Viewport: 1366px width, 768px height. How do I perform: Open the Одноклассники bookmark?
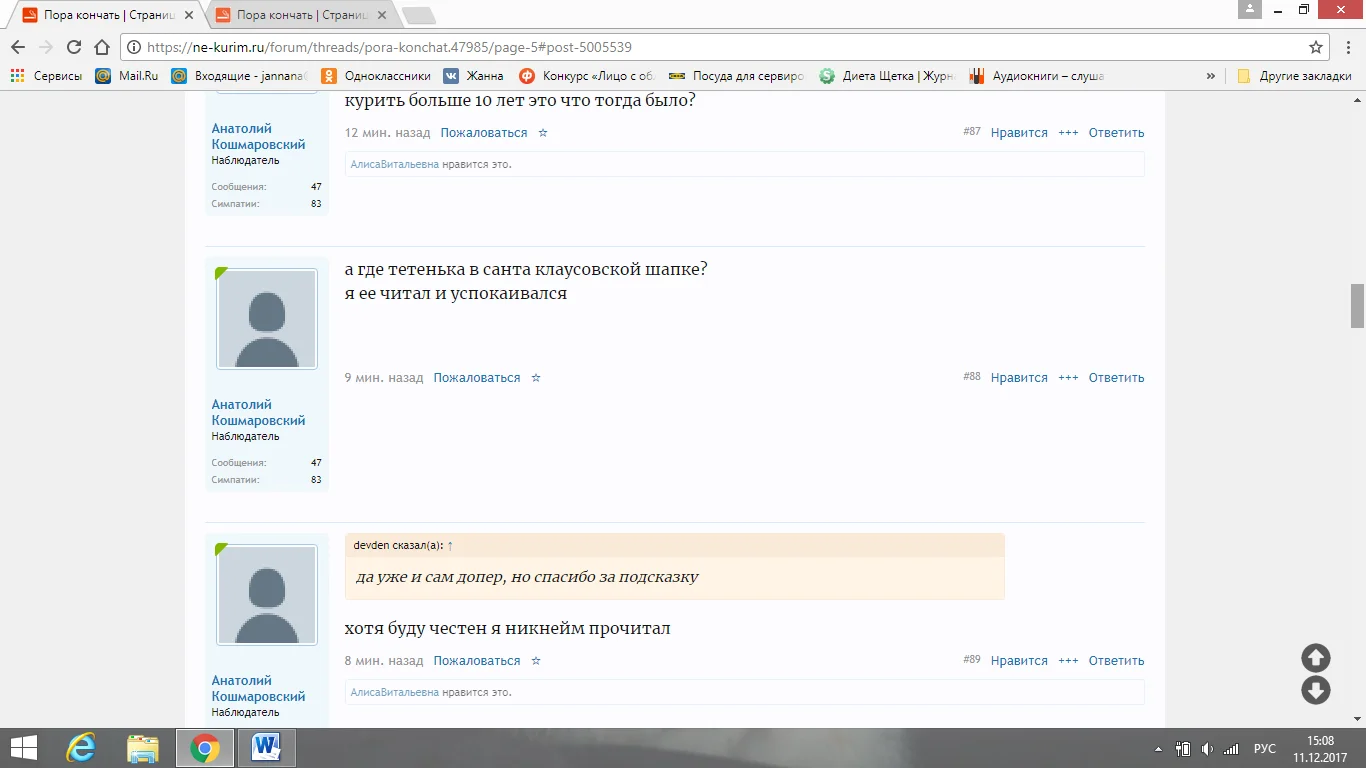point(376,75)
